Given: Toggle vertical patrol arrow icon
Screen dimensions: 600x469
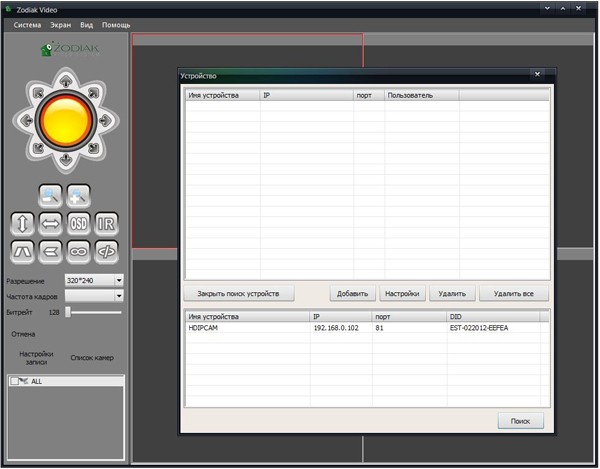Looking at the screenshot, I should pos(22,224).
